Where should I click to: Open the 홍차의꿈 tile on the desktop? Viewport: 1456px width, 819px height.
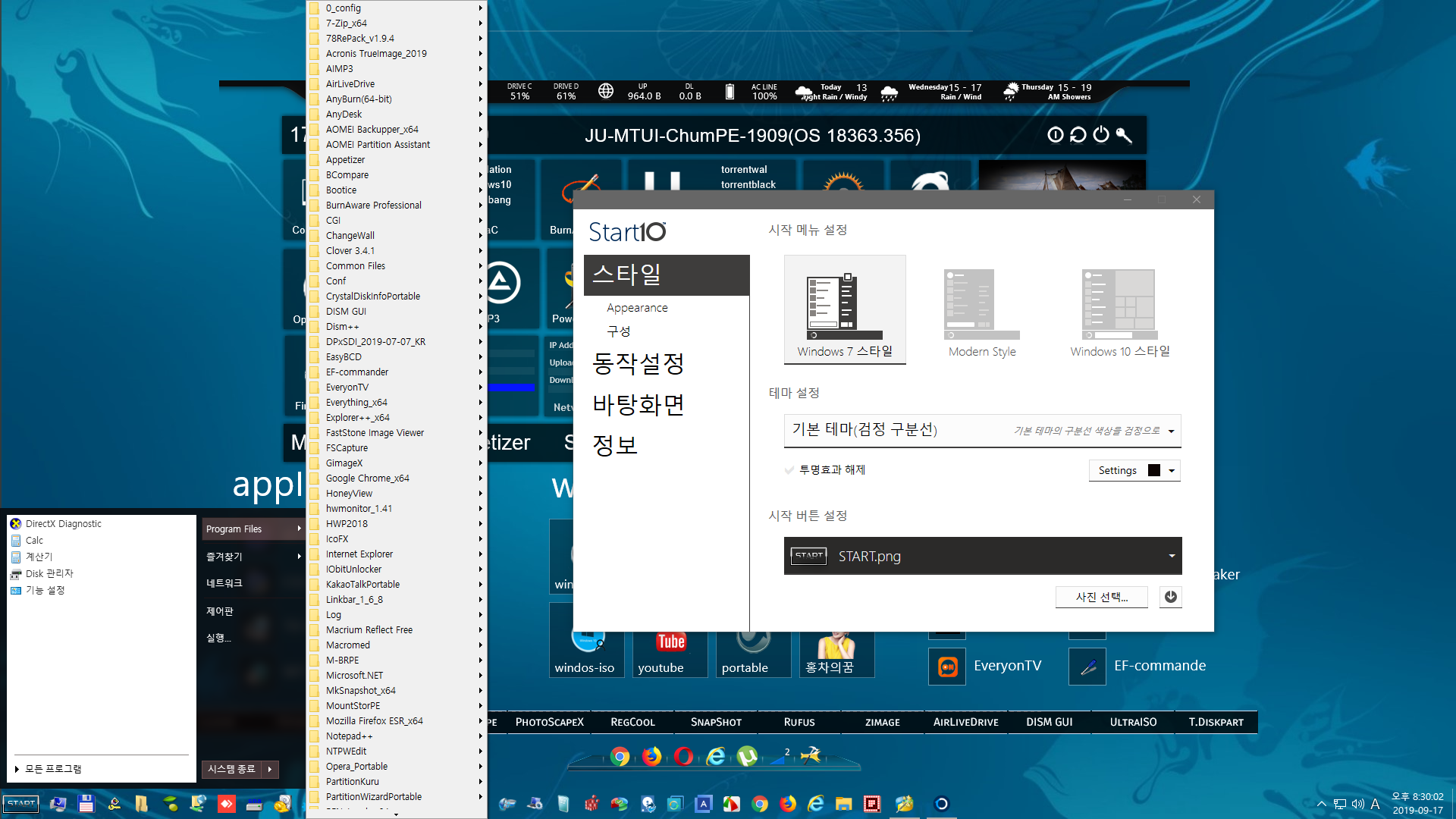(836, 652)
